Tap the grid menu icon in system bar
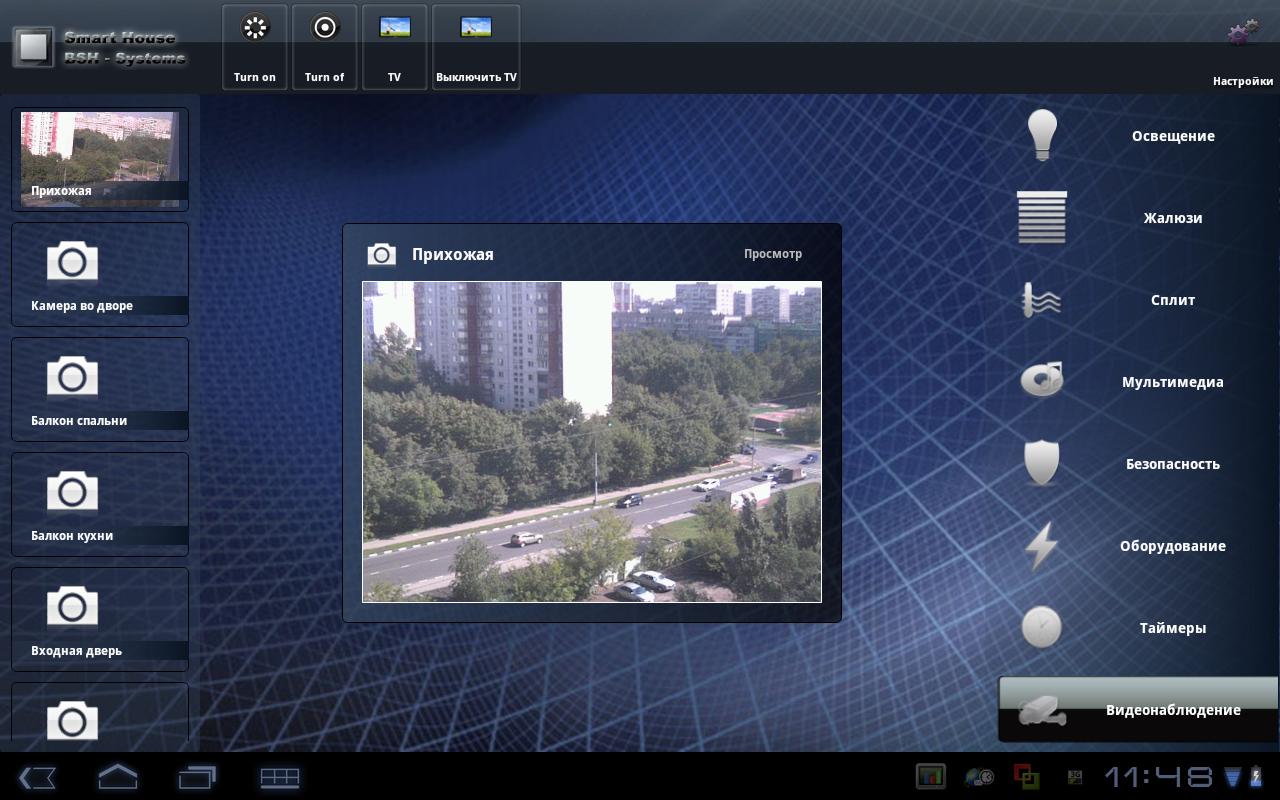1280x800 pixels. [x=280, y=777]
